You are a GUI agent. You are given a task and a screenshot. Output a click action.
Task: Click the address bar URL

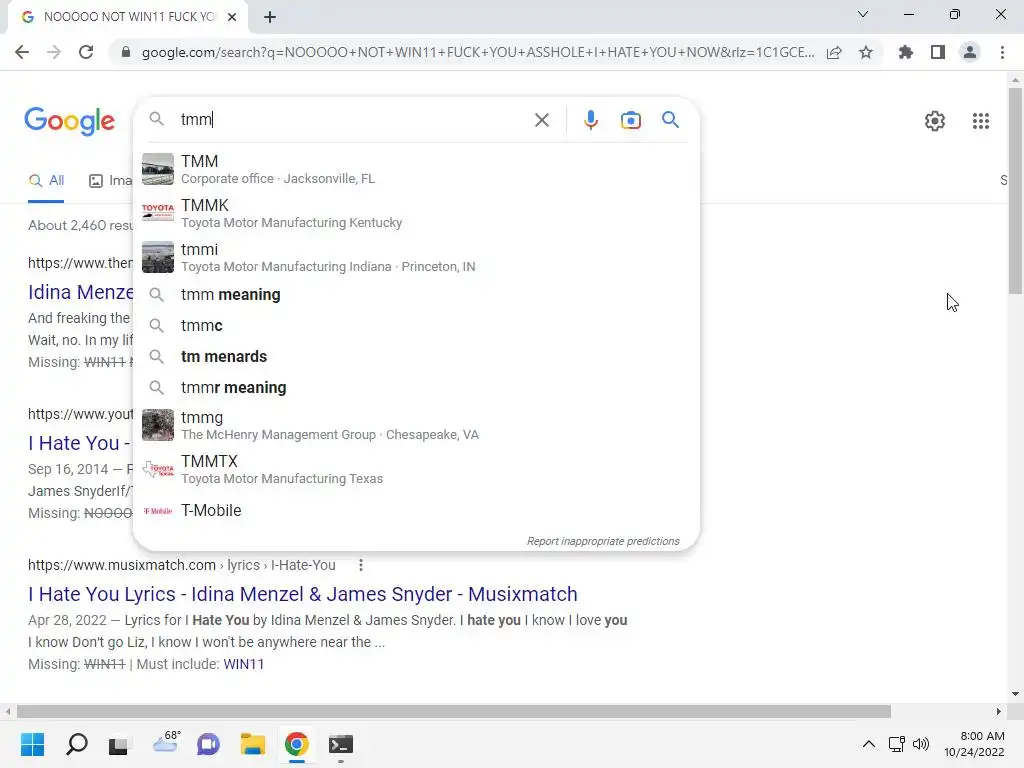click(477, 52)
